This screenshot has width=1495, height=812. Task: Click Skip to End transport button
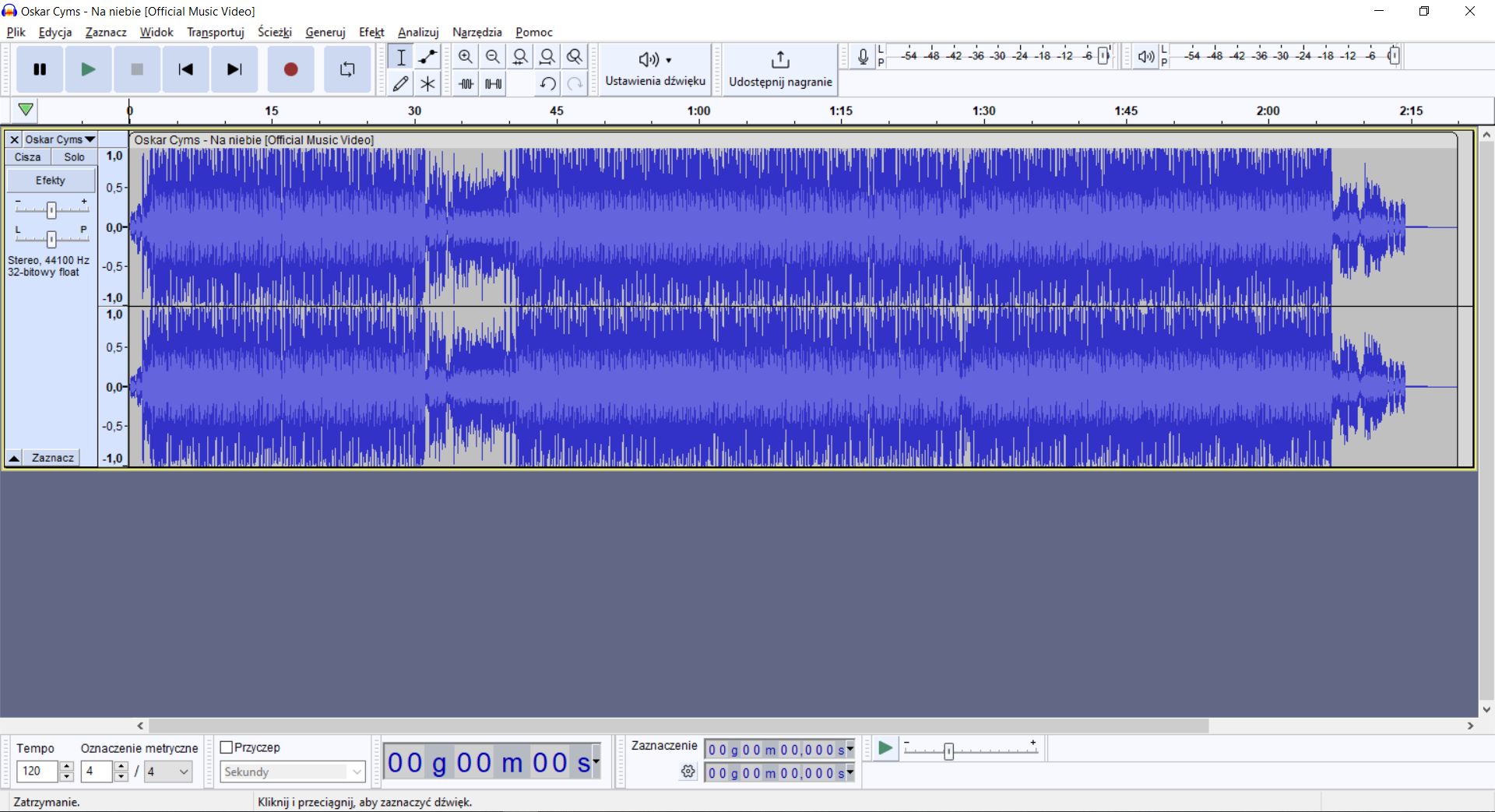(x=234, y=69)
